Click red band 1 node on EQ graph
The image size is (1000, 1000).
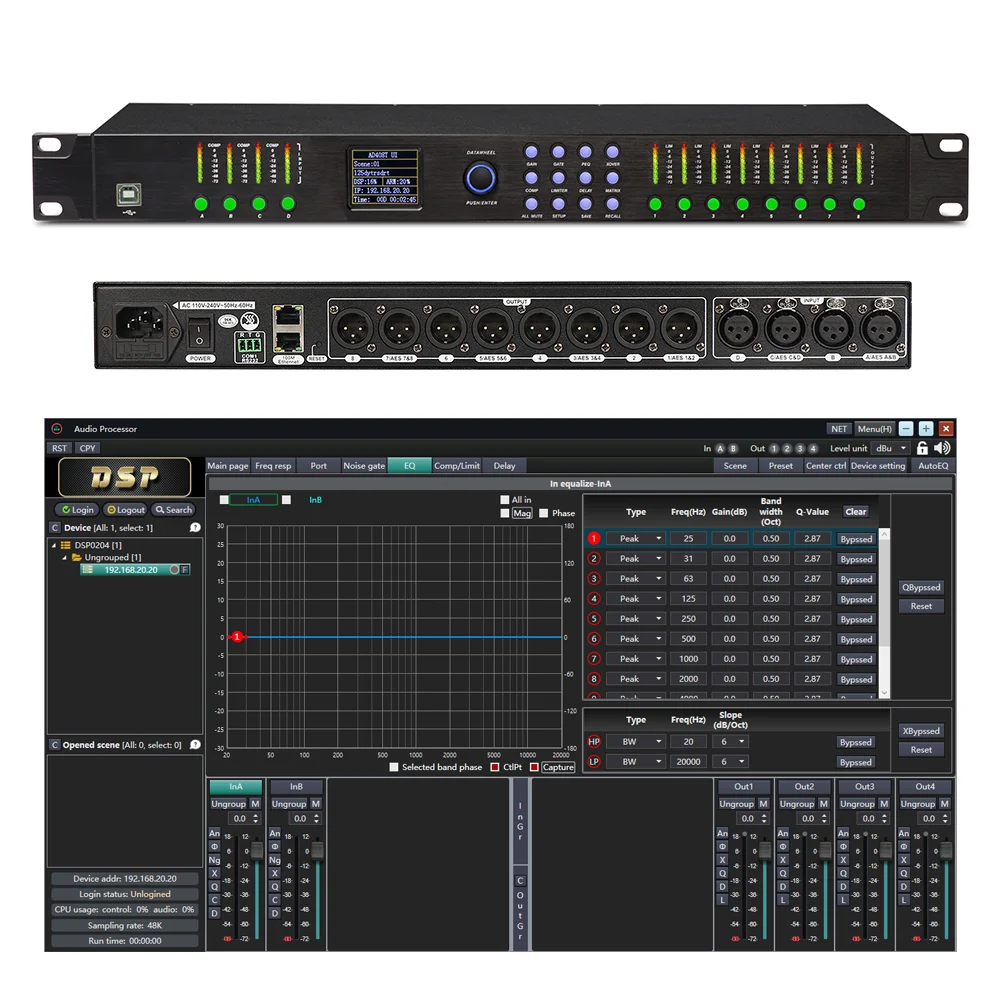tap(237, 636)
